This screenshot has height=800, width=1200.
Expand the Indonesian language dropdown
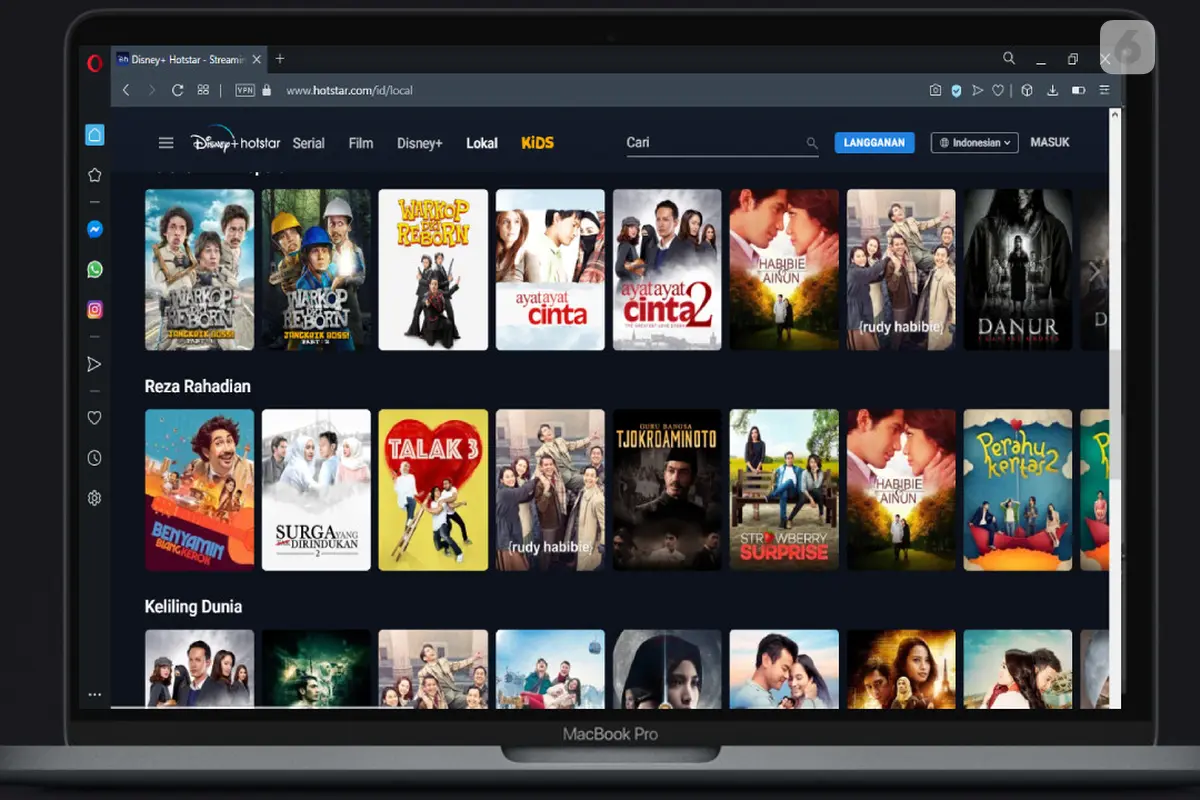point(974,143)
